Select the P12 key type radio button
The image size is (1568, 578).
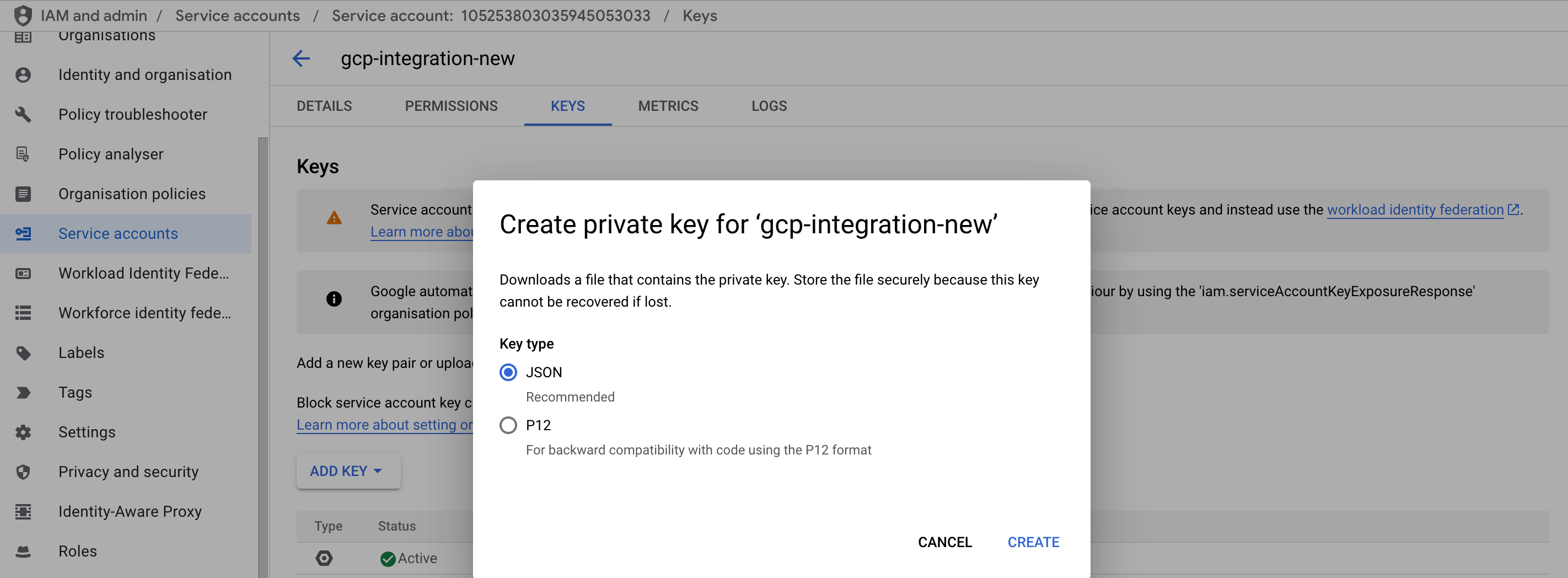[x=508, y=425]
